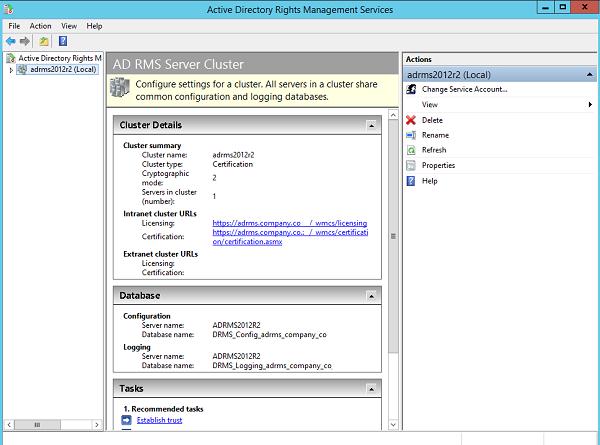
Task: Open the View submenu arrow in Actions
Action: coord(590,104)
